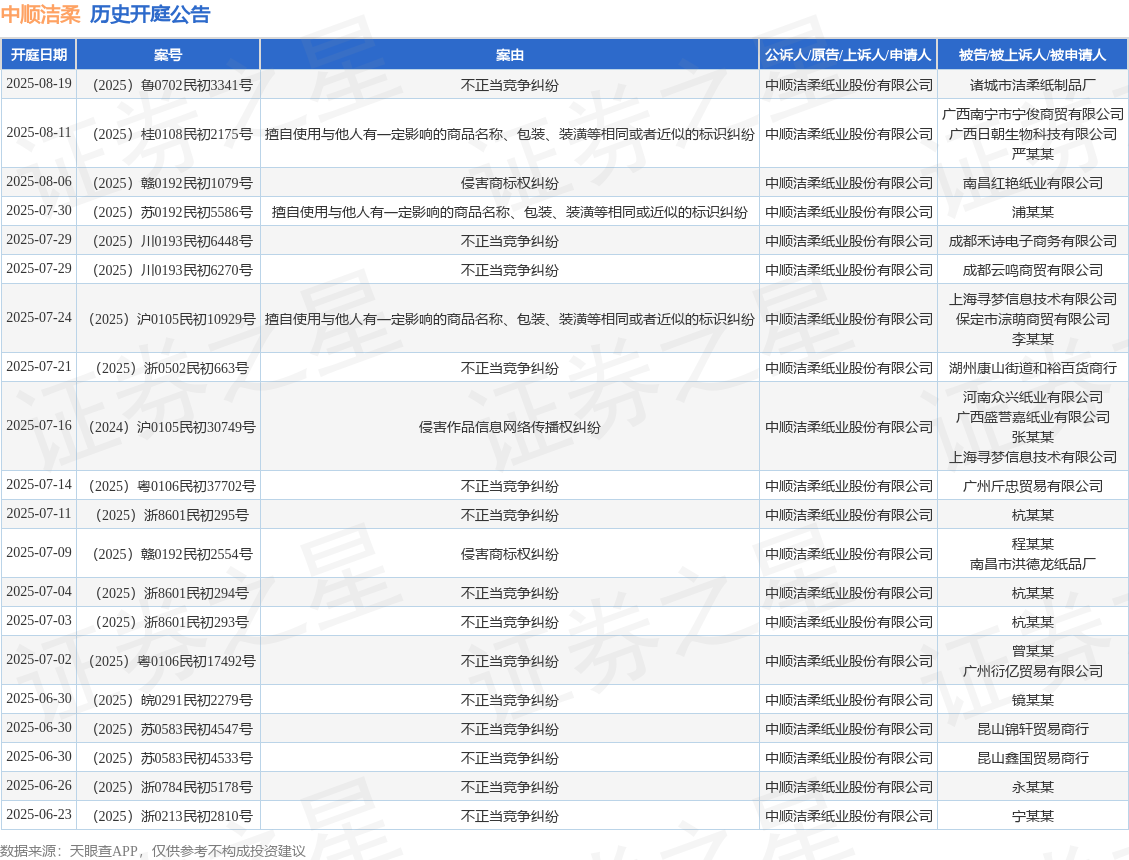This screenshot has height=860, width=1129.
Task: Select defendant 广西日朝生物科技有限公司
Action: tap(1033, 134)
